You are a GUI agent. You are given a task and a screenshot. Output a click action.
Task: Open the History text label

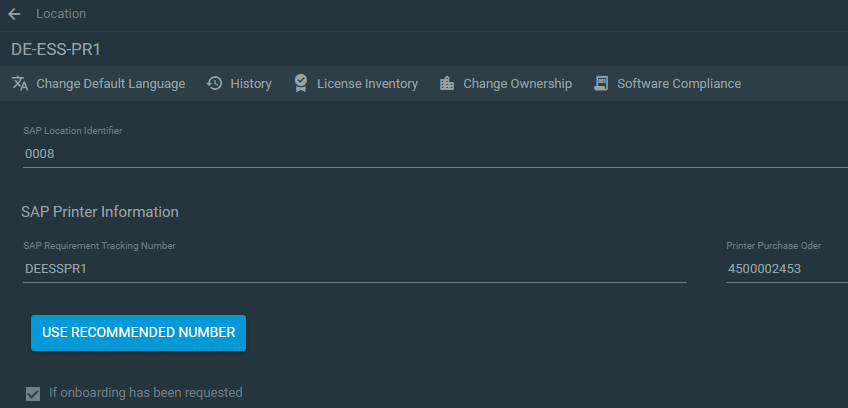(251, 84)
